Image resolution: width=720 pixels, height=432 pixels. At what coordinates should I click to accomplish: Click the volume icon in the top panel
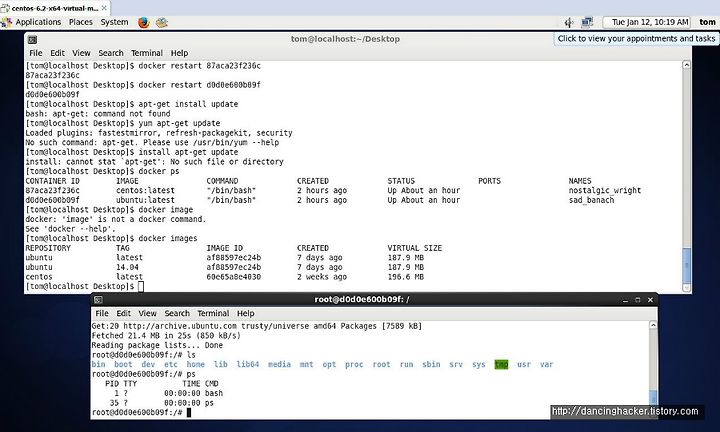click(x=568, y=22)
